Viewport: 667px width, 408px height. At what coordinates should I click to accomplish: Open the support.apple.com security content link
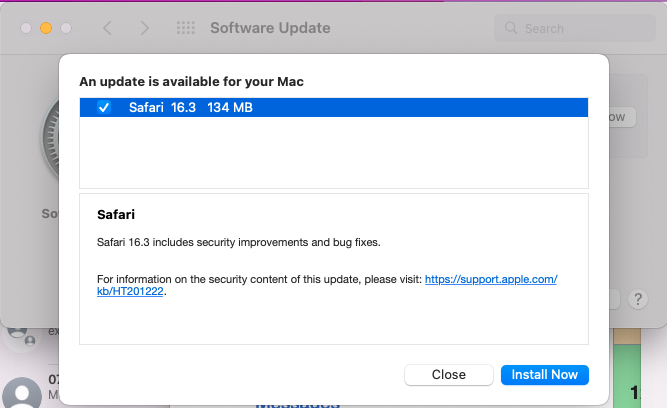pos(490,279)
